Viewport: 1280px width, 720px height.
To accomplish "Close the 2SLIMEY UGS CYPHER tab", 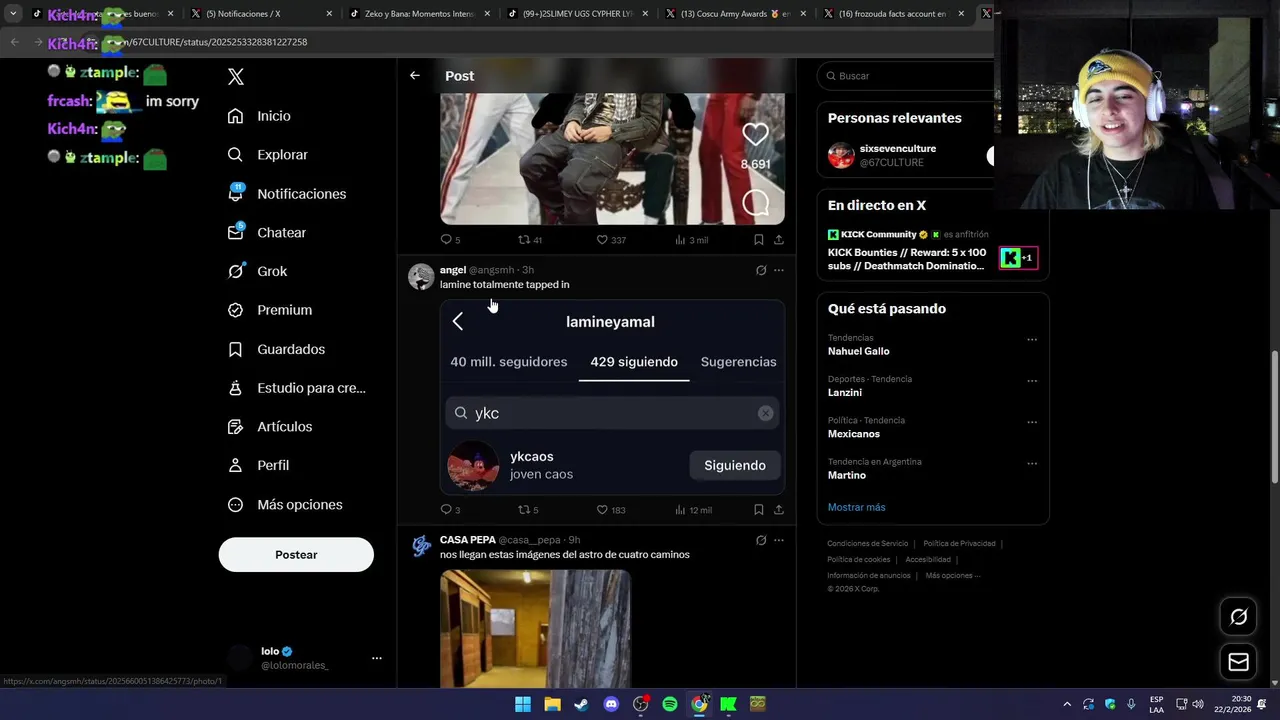I will pyautogui.click(x=645, y=14).
